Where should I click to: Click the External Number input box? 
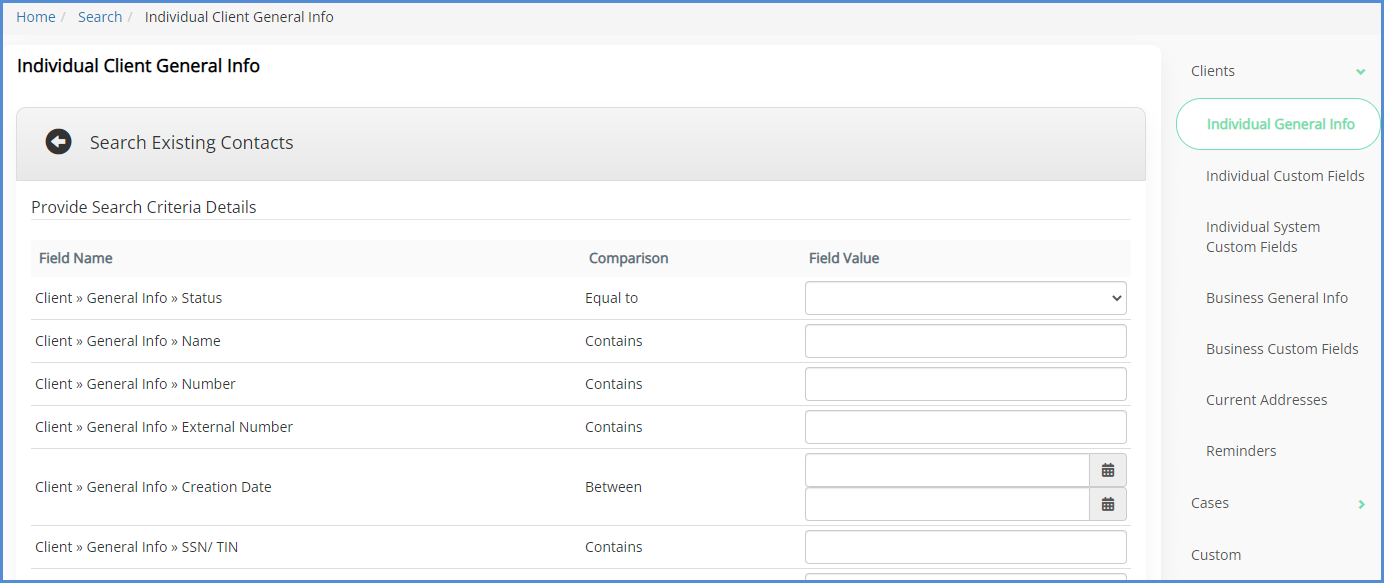(965, 427)
